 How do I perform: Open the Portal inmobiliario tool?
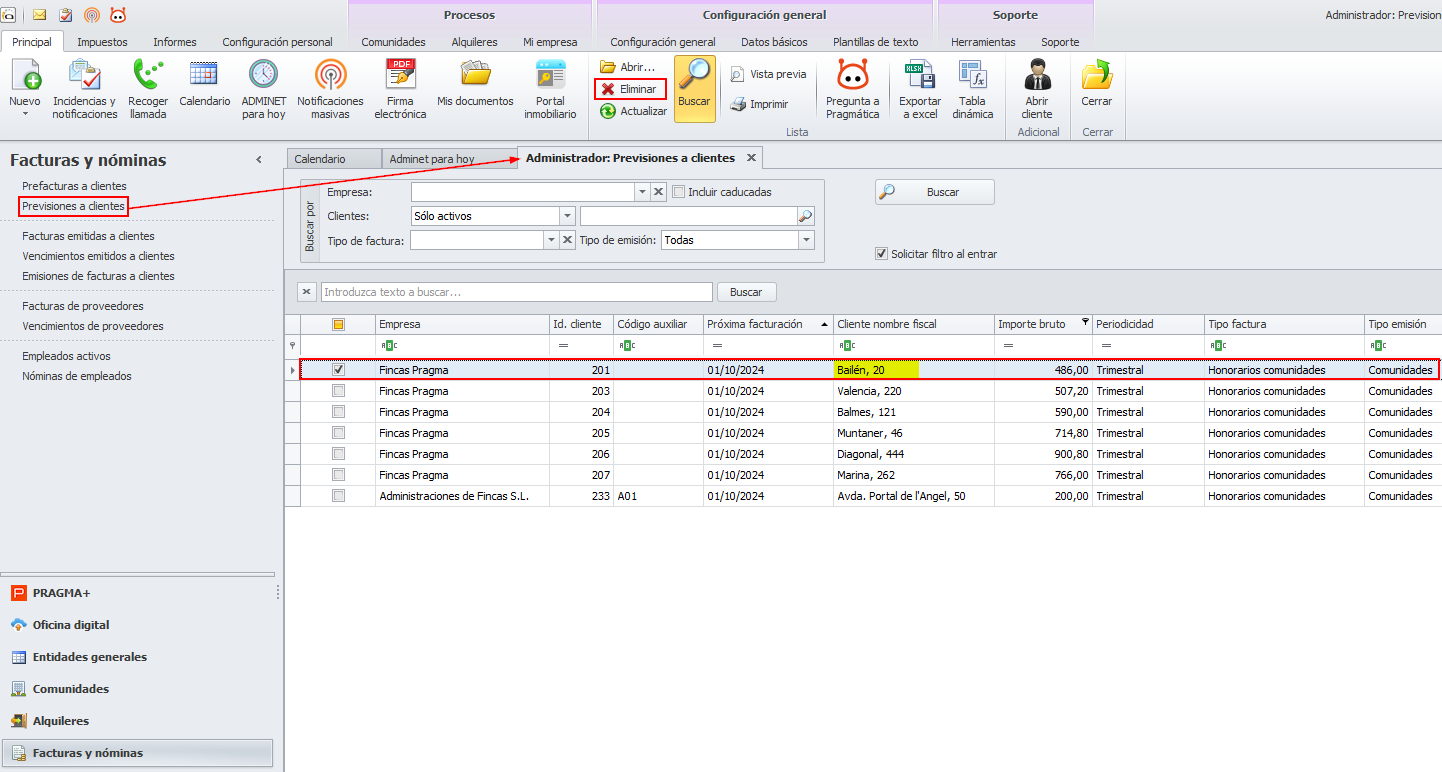tap(550, 88)
